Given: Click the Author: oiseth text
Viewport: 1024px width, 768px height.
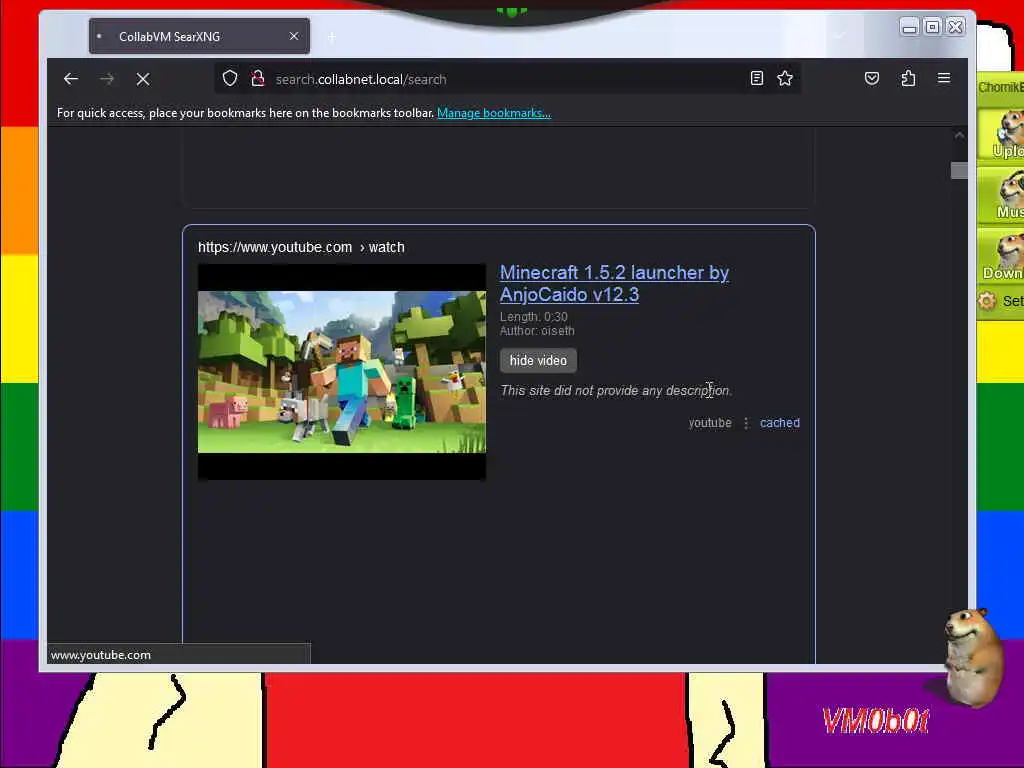Looking at the screenshot, I should pos(537,331).
